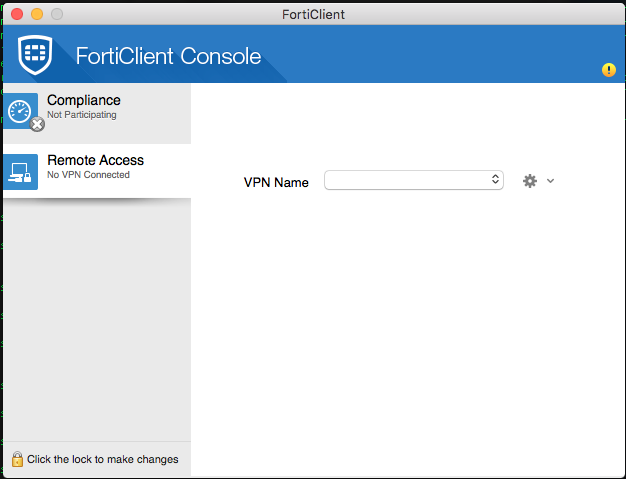The image size is (626, 479).
Task: Close the FortiClient window
Action: click(17, 14)
